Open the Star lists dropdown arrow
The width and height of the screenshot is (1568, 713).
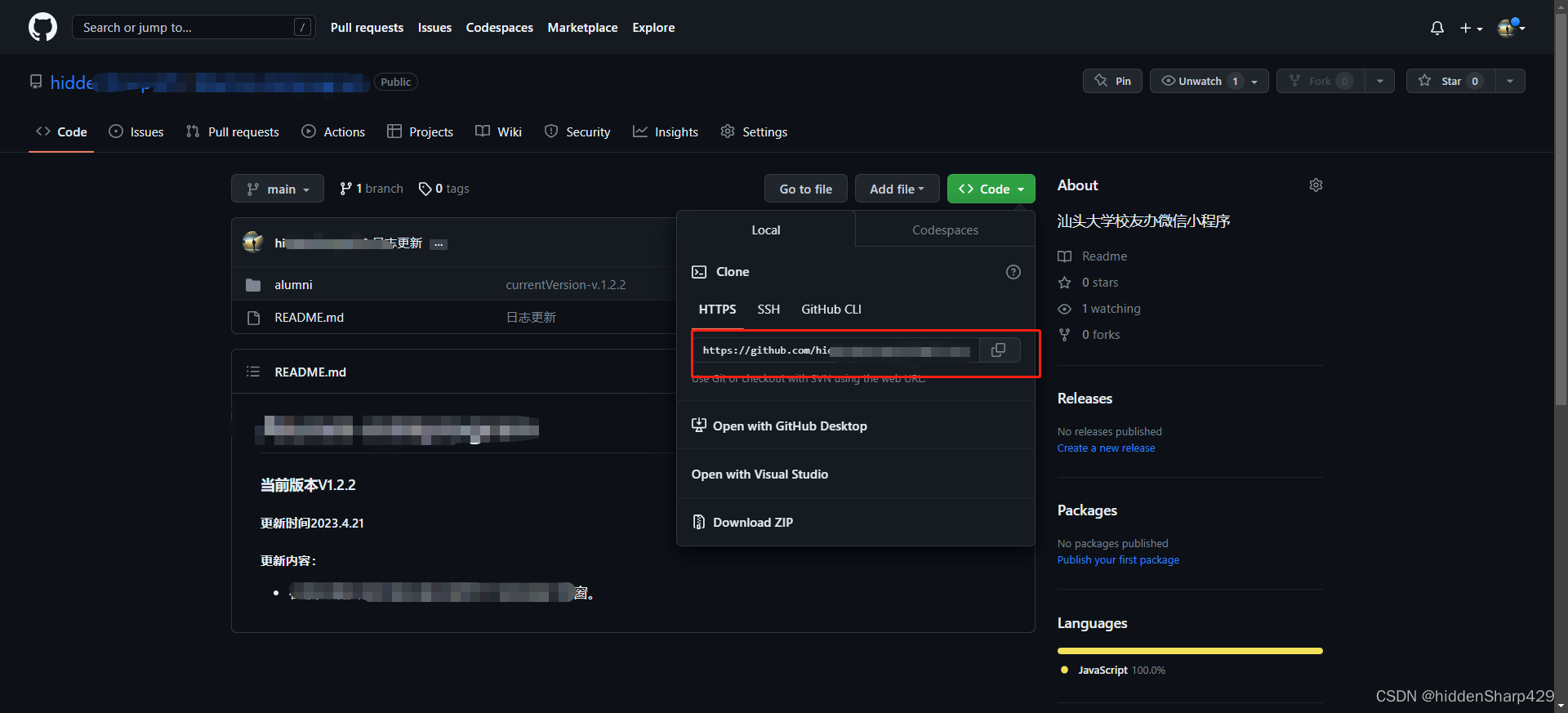[x=1510, y=81]
